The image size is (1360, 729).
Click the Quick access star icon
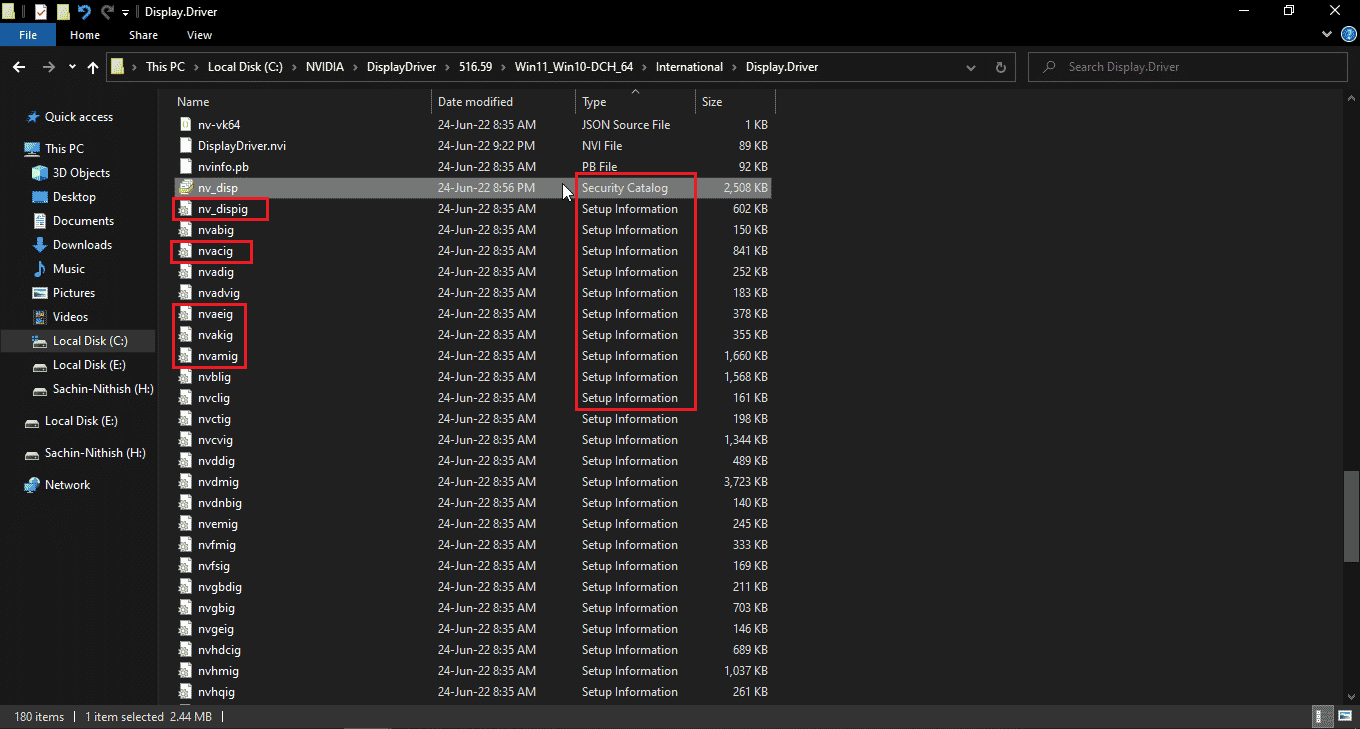tap(32, 117)
